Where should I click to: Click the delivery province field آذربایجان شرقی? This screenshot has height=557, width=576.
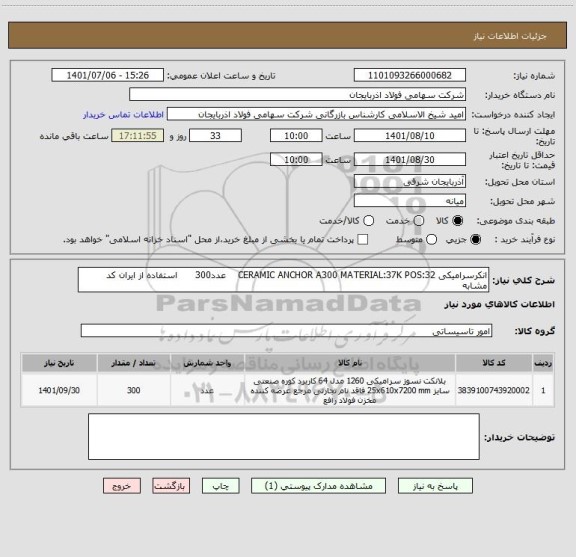(x=410, y=182)
